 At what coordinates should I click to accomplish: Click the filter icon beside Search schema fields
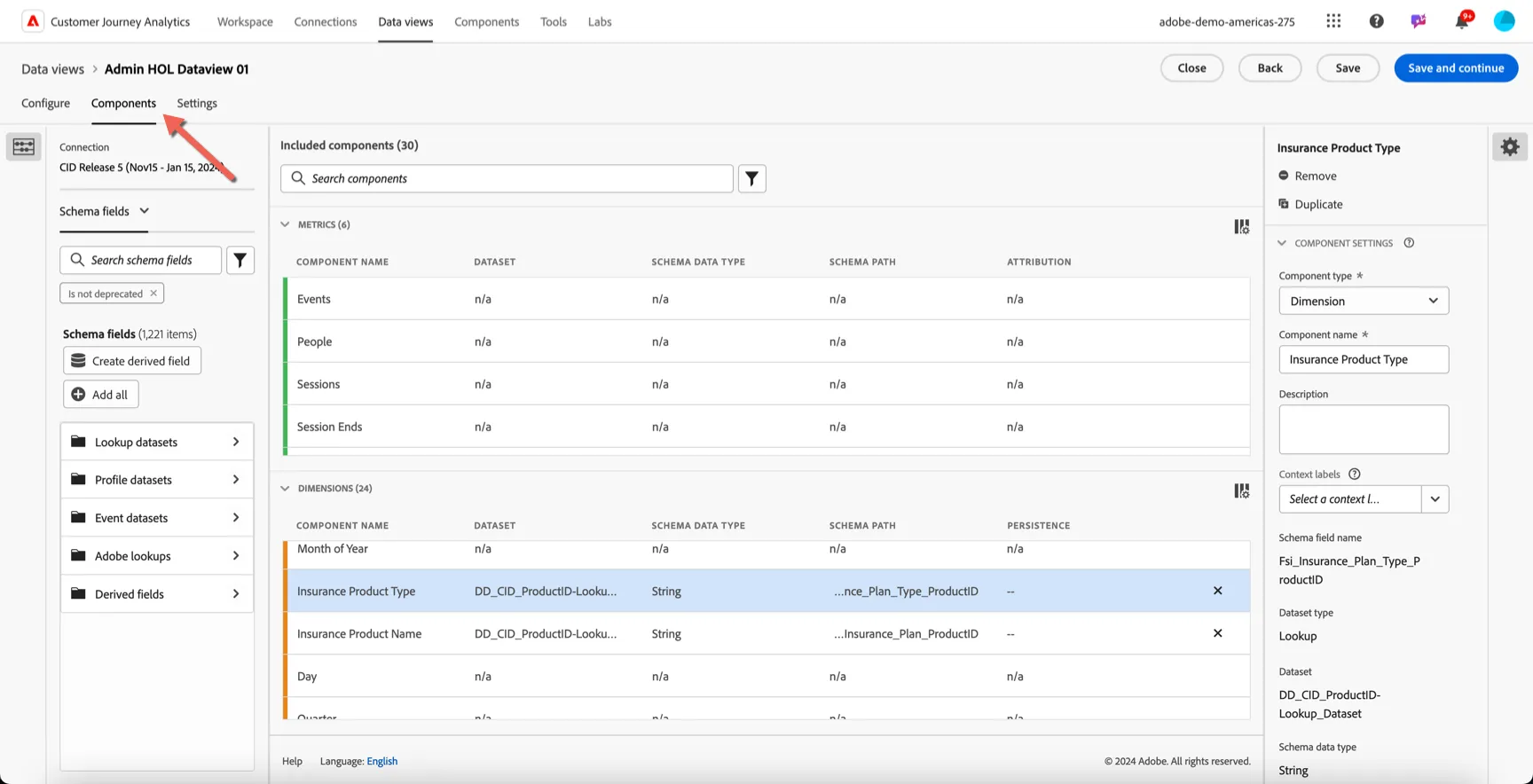tap(240, 260)
